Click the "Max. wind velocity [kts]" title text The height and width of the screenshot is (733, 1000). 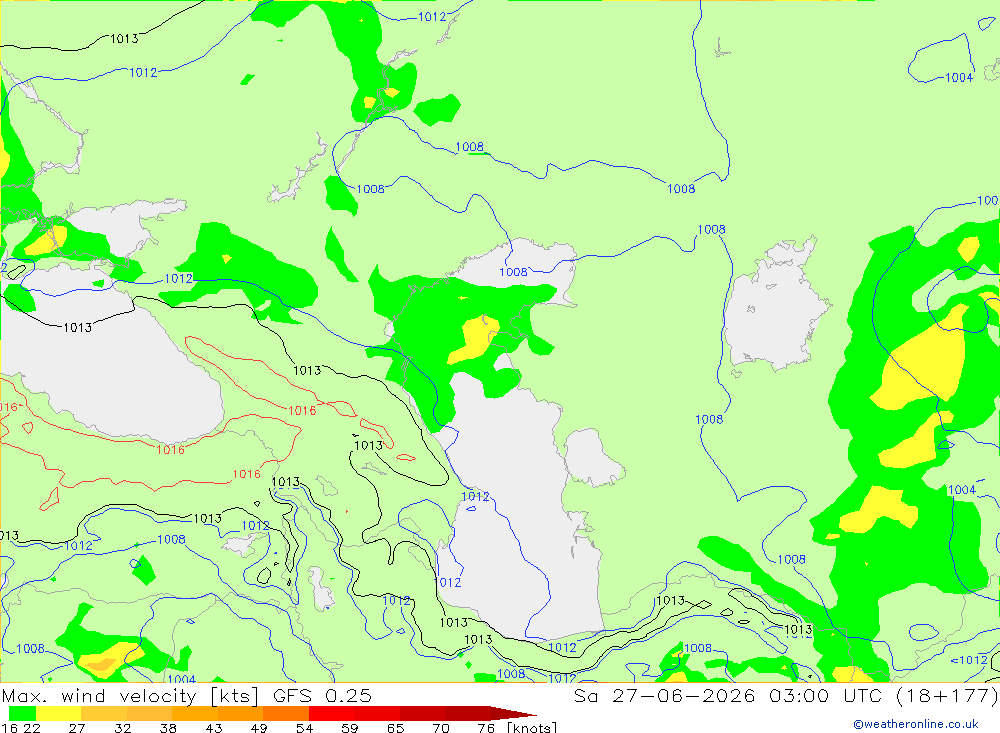(130, 695)
